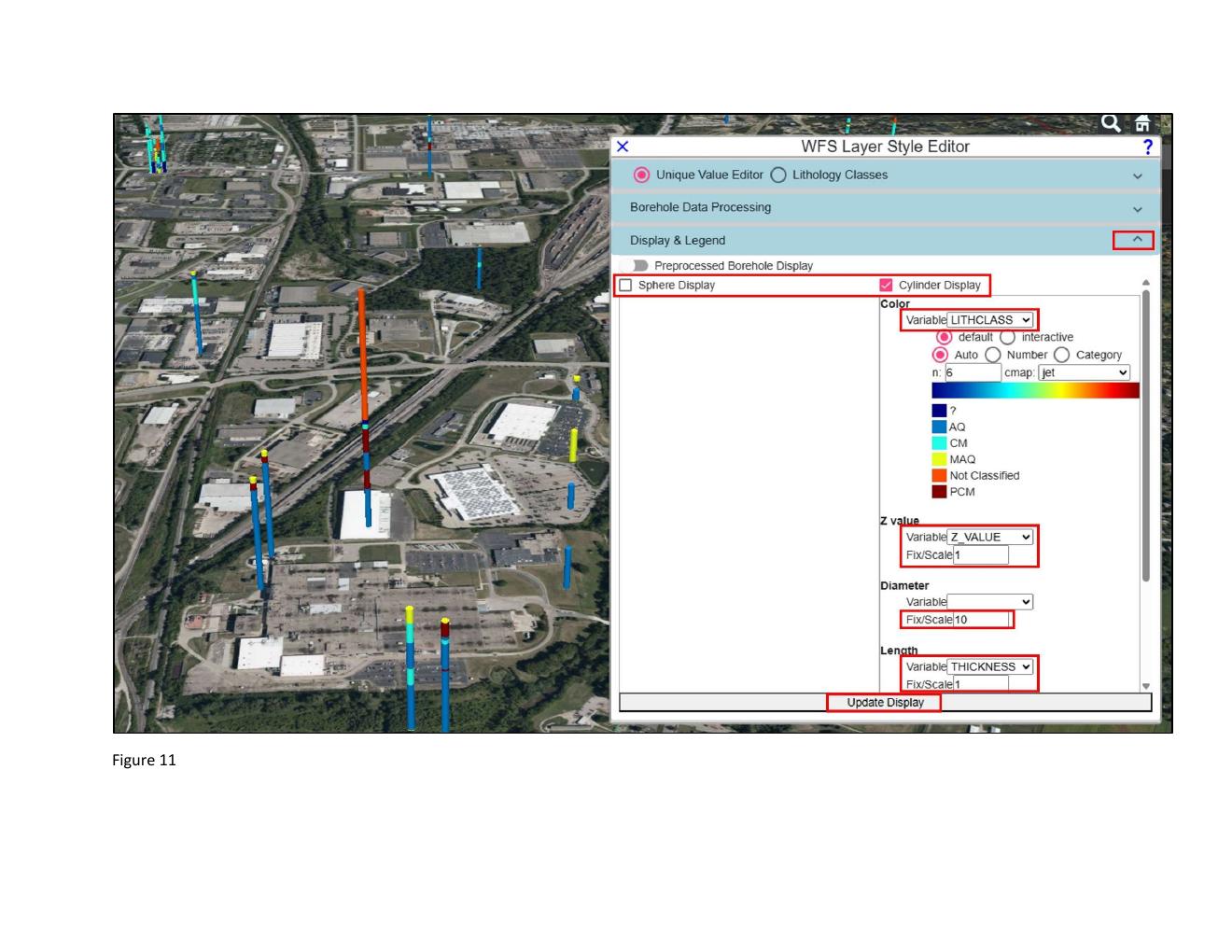Click the Not Classified orange swatch
The height and width of the screenshot is (952, 1232).
pos(939,475)
